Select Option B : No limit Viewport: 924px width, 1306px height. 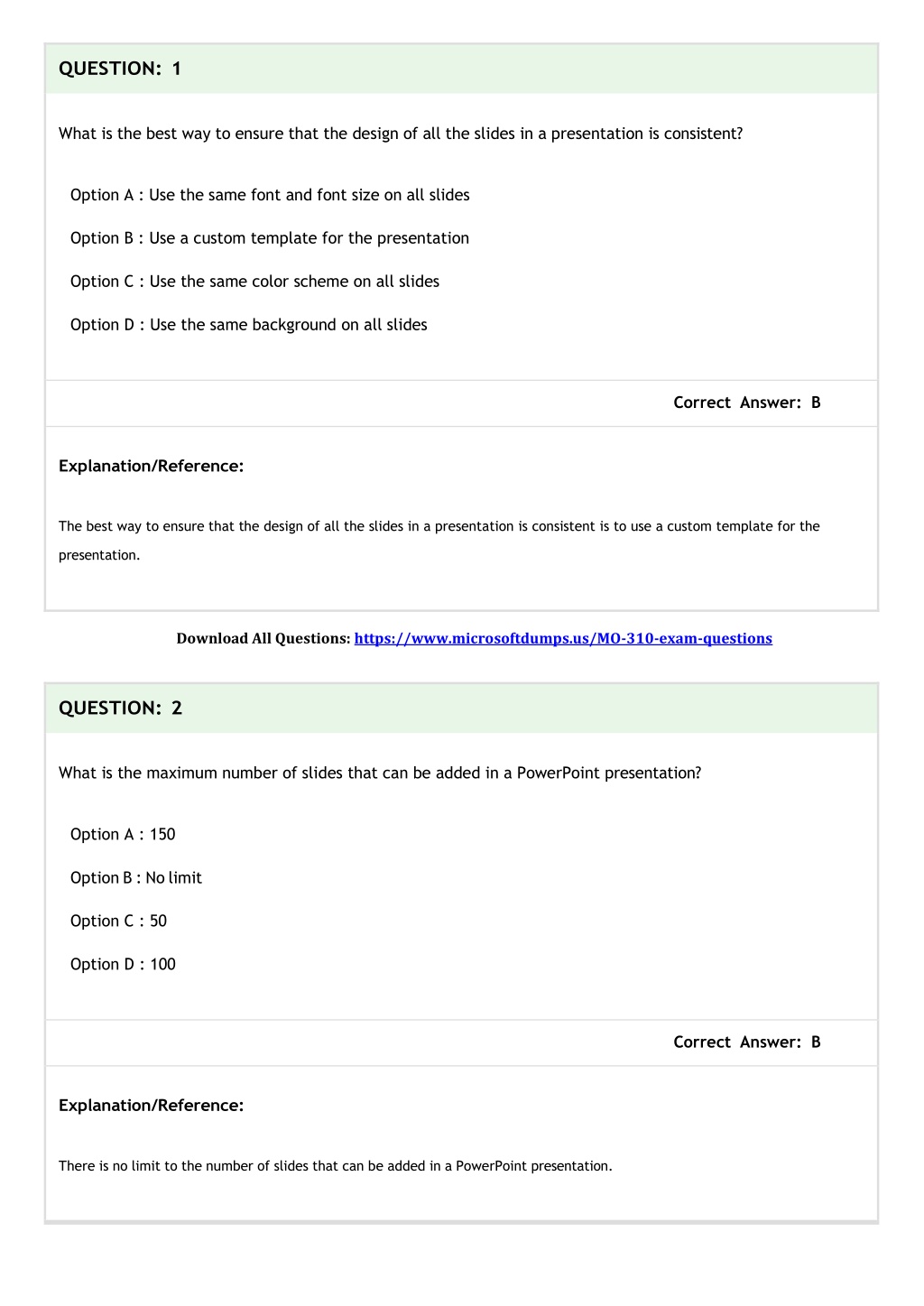click(x=136, y=878)
